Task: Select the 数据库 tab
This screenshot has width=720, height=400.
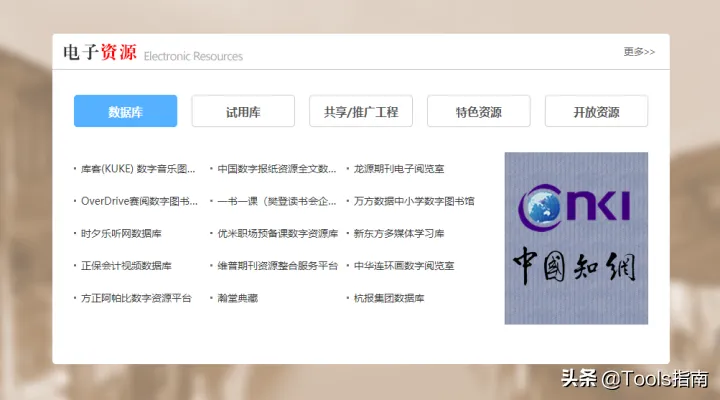Action: pyautogui.click(x=125, y=111)
